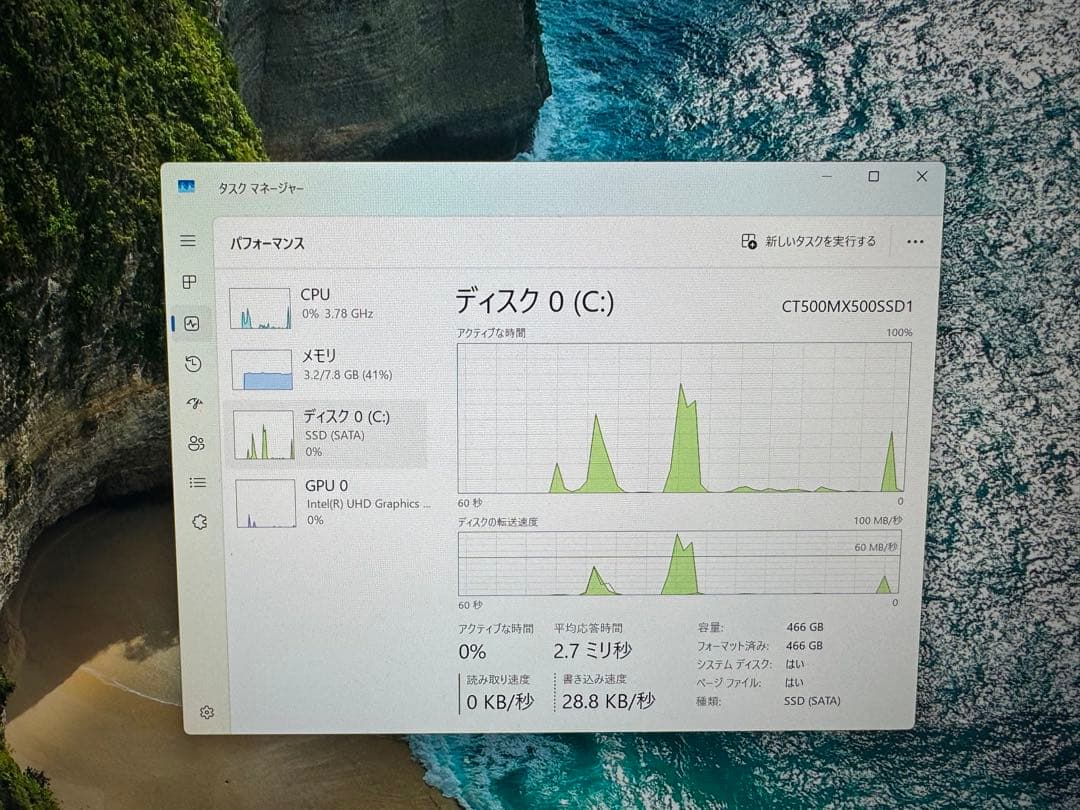Toggle the navigation pane with the hamburger icon
The image size is (1080, 810).
188,241
